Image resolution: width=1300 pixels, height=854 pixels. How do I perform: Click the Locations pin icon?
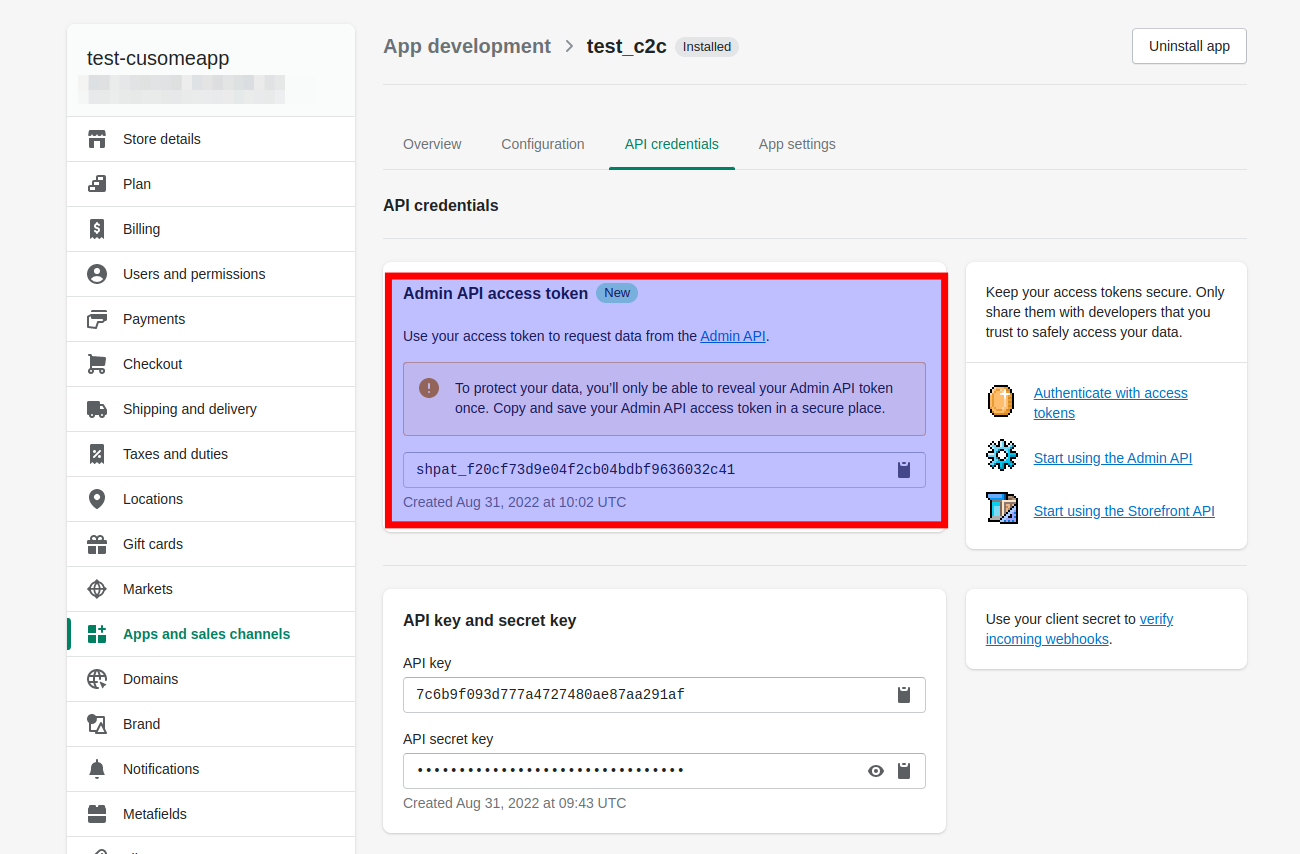click(97, 499)
